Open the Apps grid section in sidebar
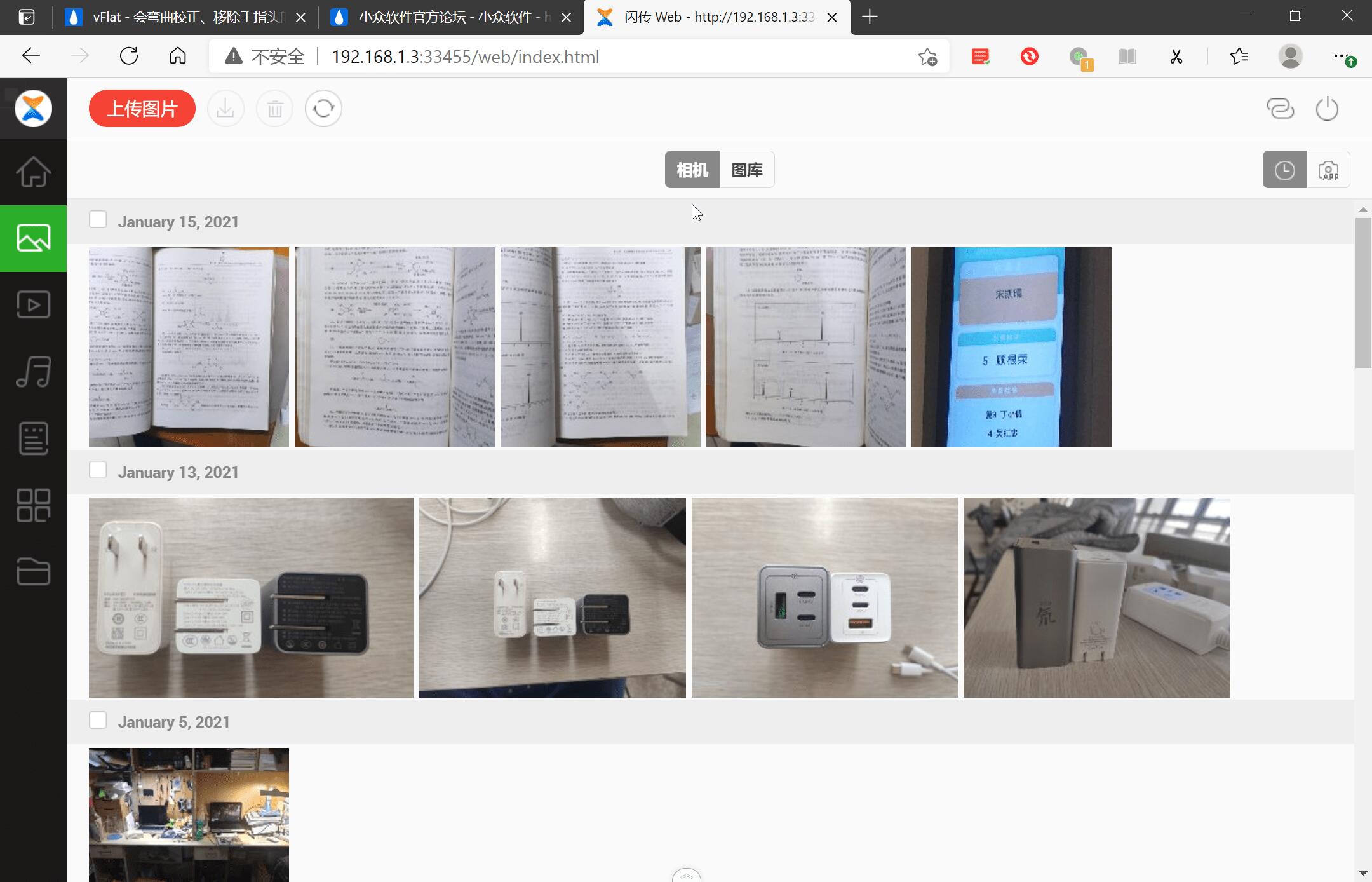1372x882 pixels. click(x=33, y=505)
